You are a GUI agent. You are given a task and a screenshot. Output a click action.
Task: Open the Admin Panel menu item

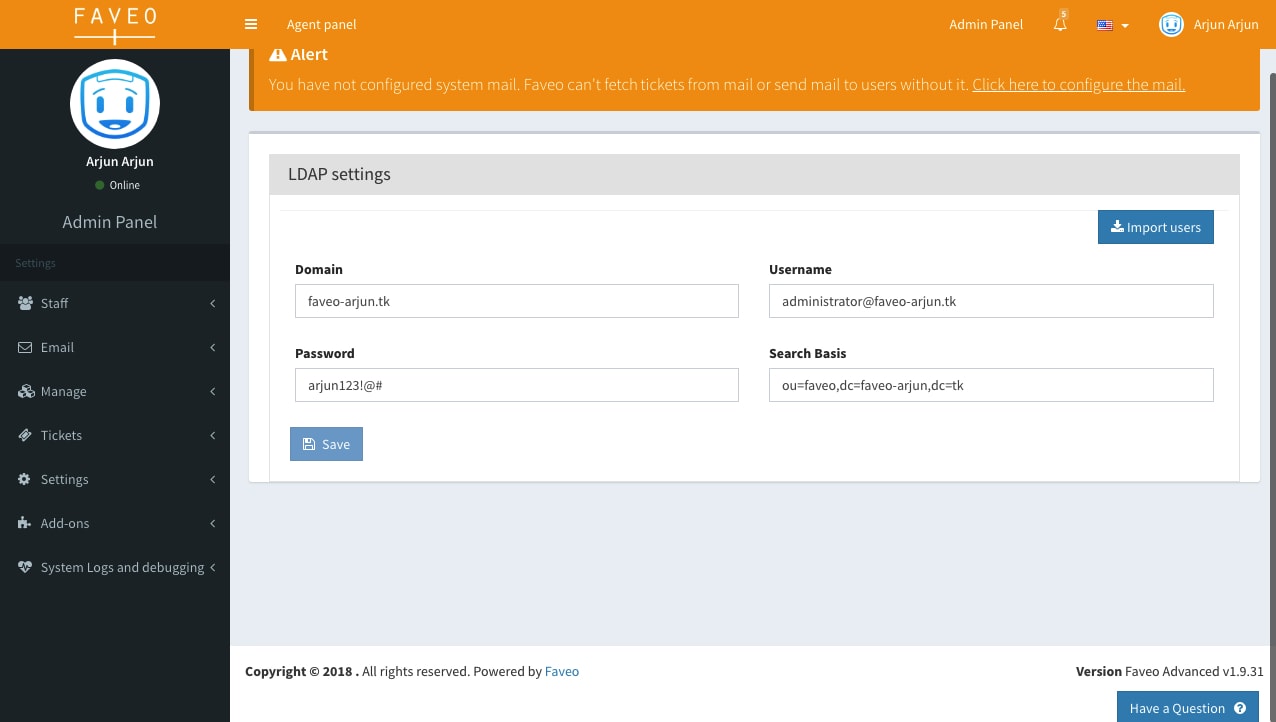tap(986, 24)
